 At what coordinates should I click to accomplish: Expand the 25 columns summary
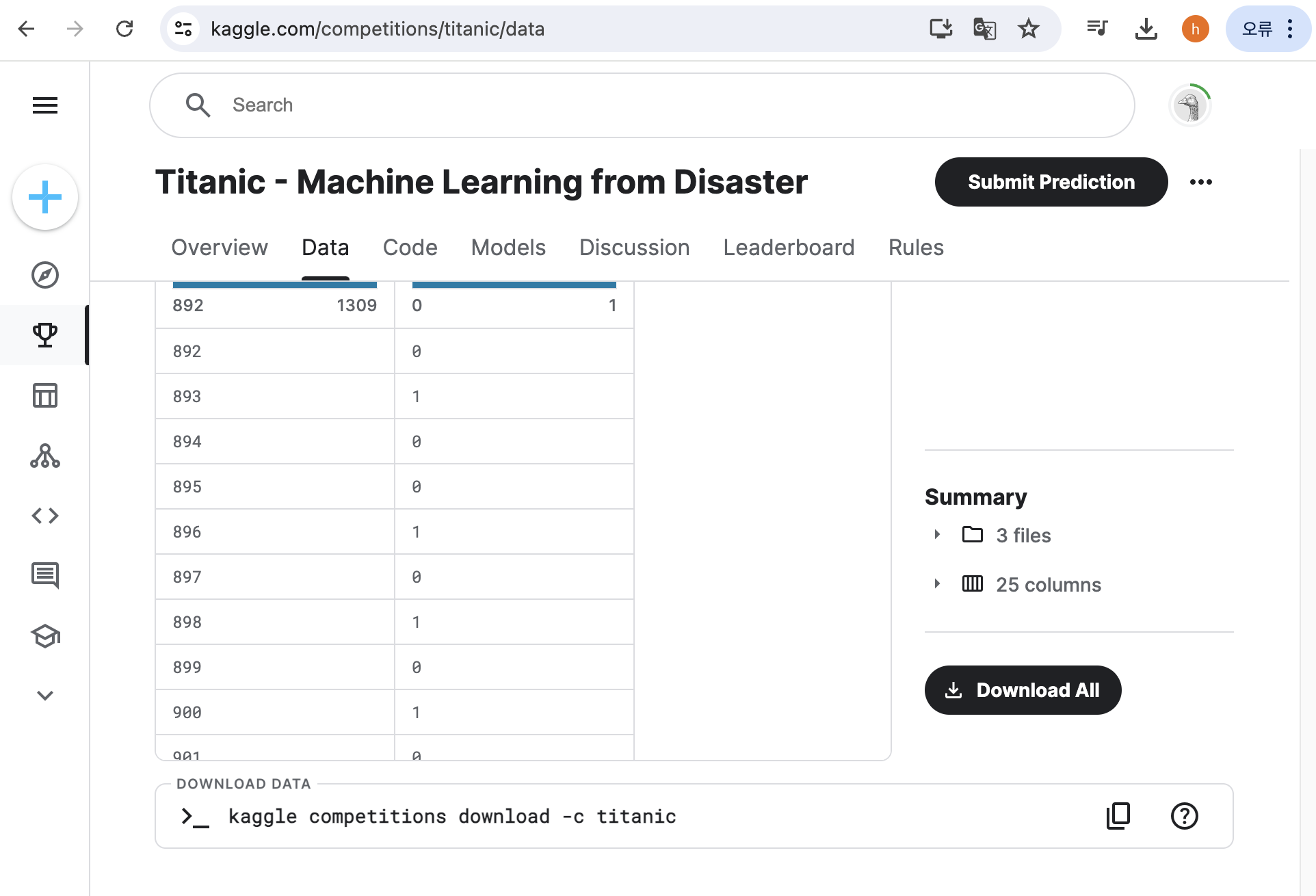click(938, 584)
